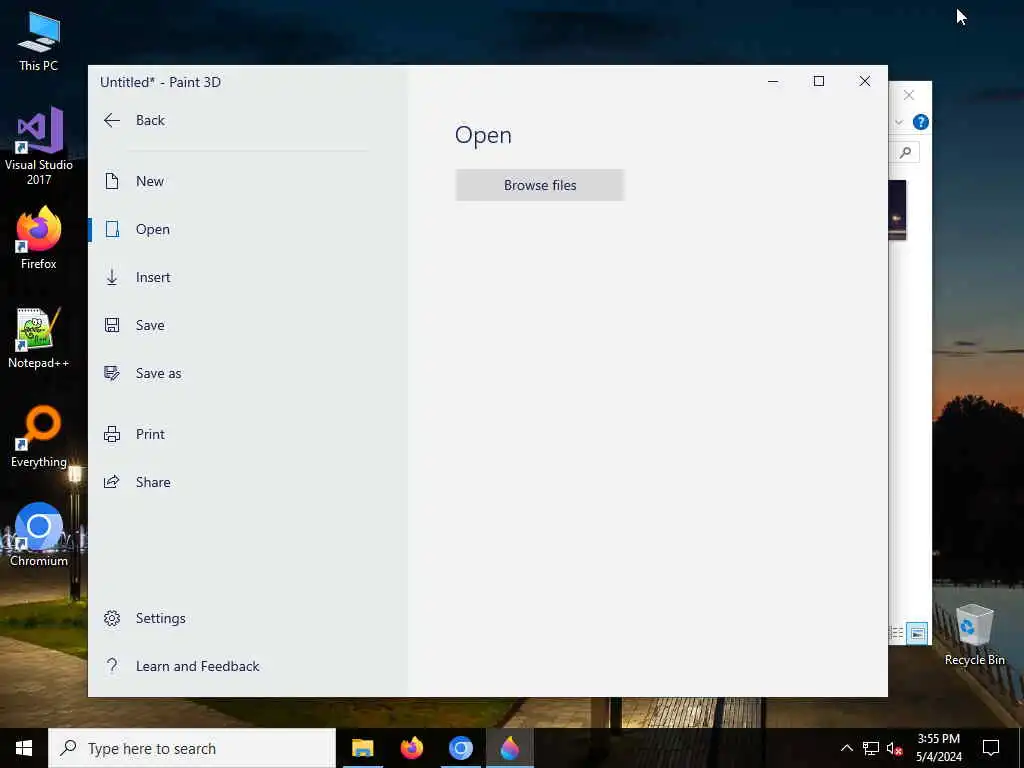Click the question mark help icon in the menu
Viewport: 1024px width, 768px height.
pos(112,665)
